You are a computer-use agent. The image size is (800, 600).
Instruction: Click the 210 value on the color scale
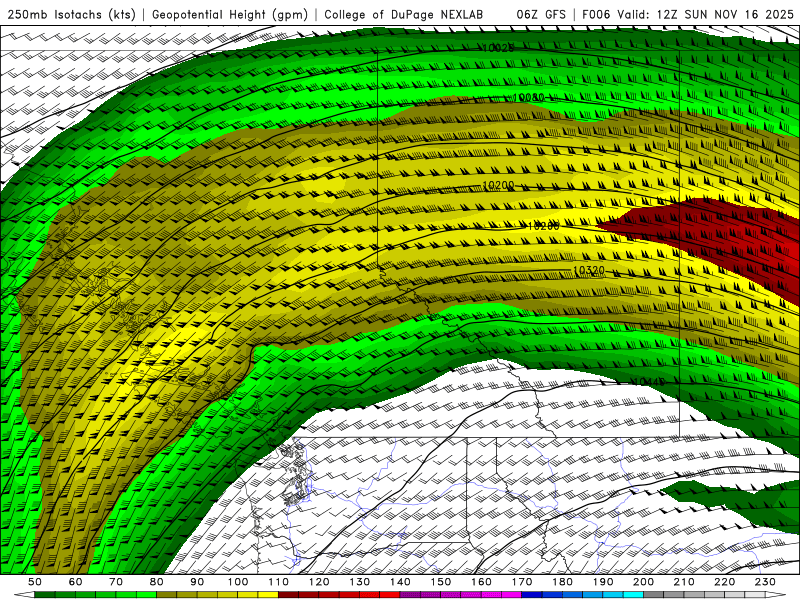(x=684, y=582)
